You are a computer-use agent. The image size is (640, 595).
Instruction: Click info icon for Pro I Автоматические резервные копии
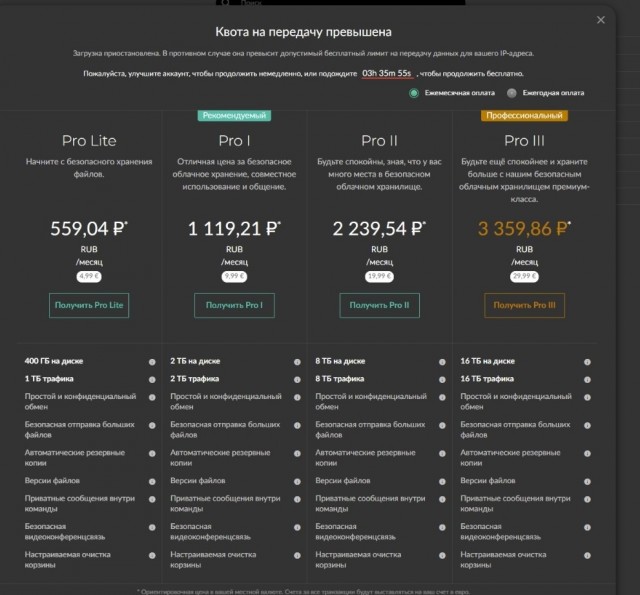[x=297, y=453]
